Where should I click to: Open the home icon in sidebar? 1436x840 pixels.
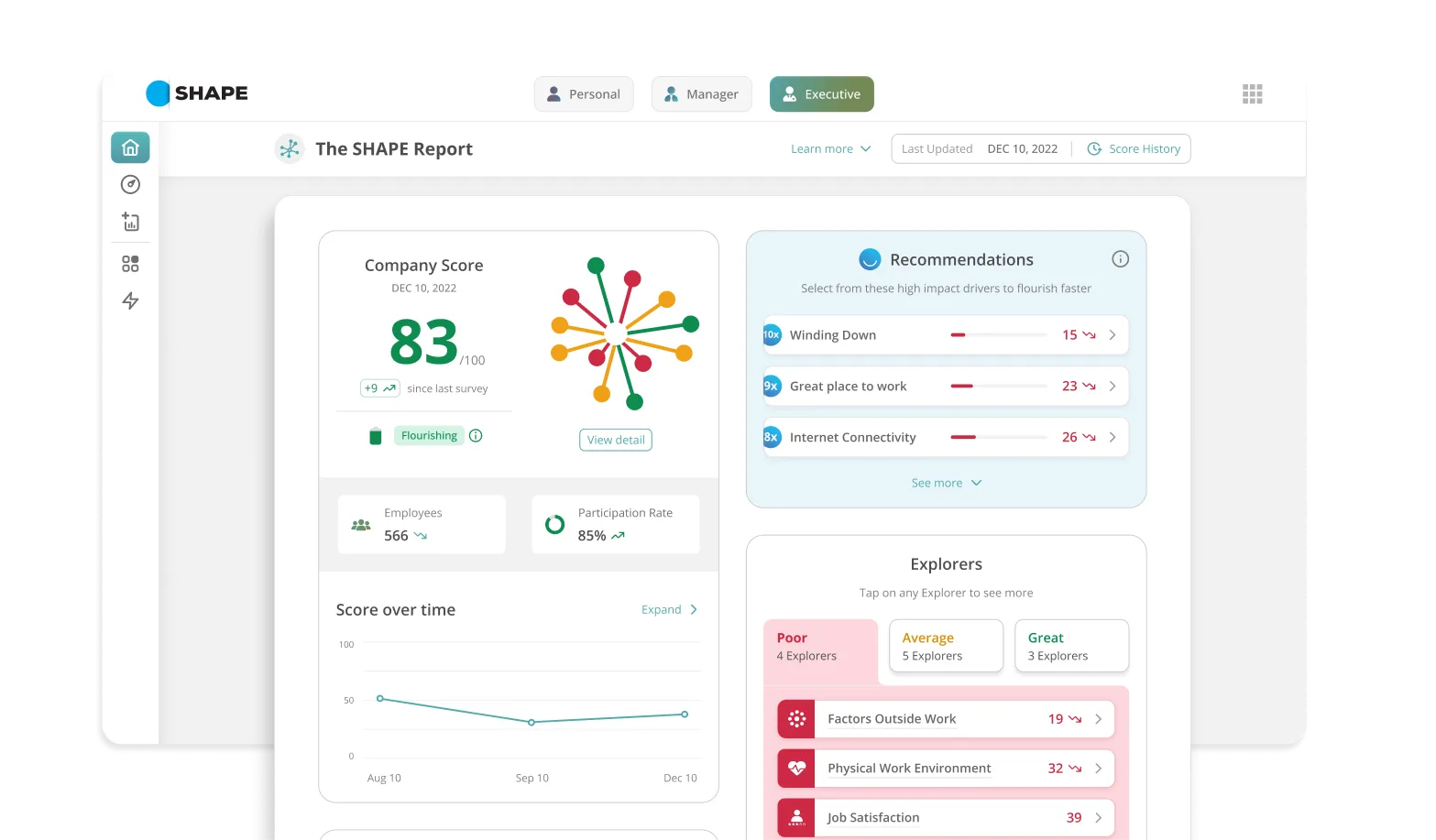pos(130,147)
